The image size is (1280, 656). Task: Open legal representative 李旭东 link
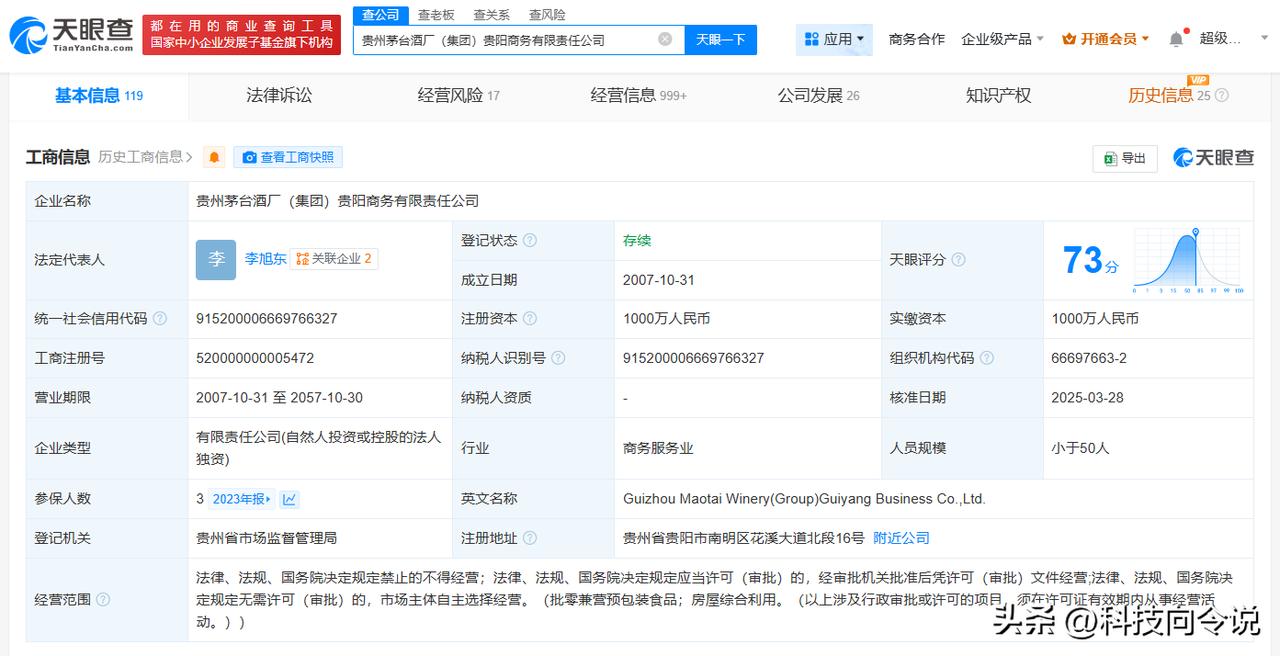pos(265,258)
